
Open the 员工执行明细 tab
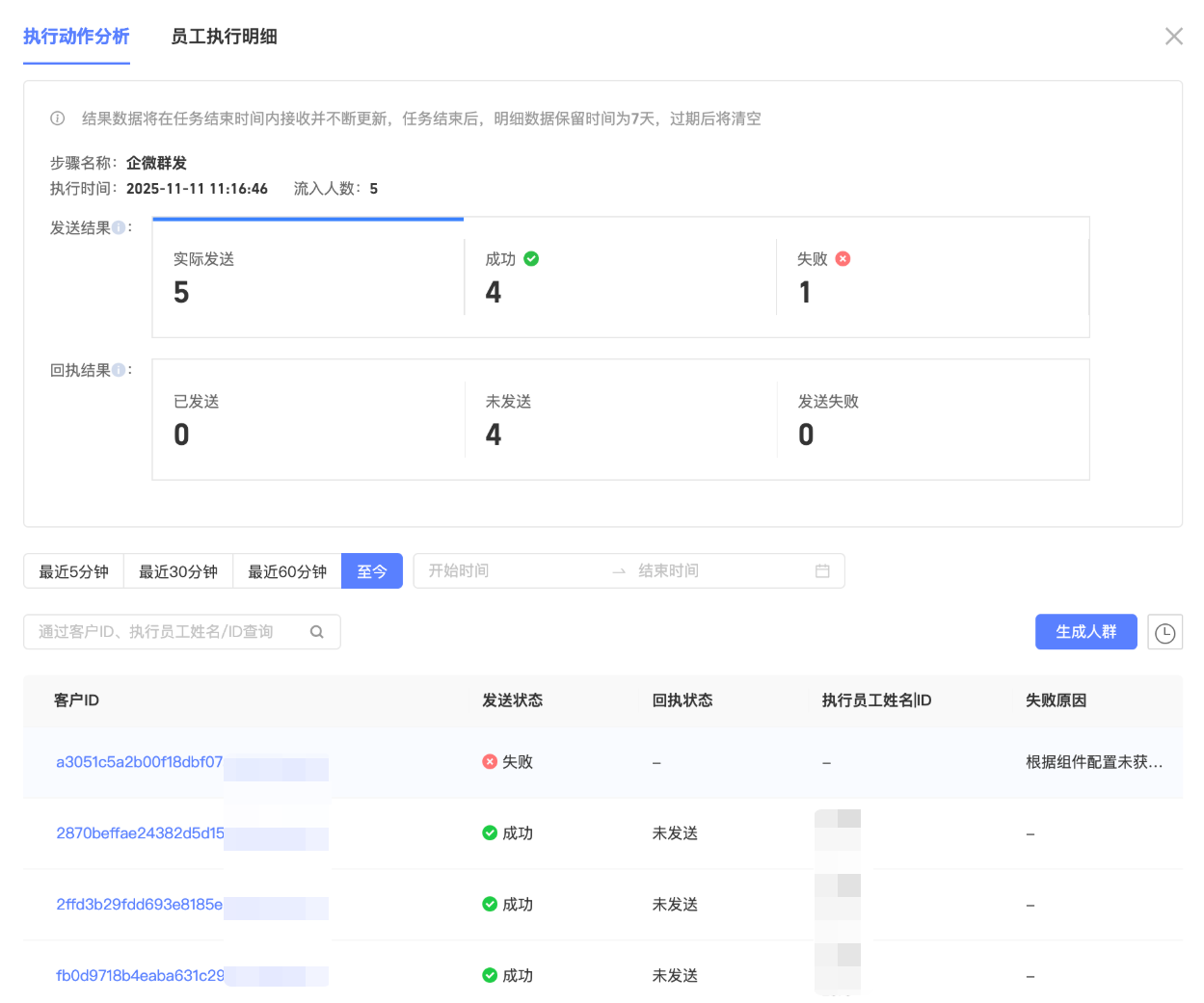pos(224,37)
